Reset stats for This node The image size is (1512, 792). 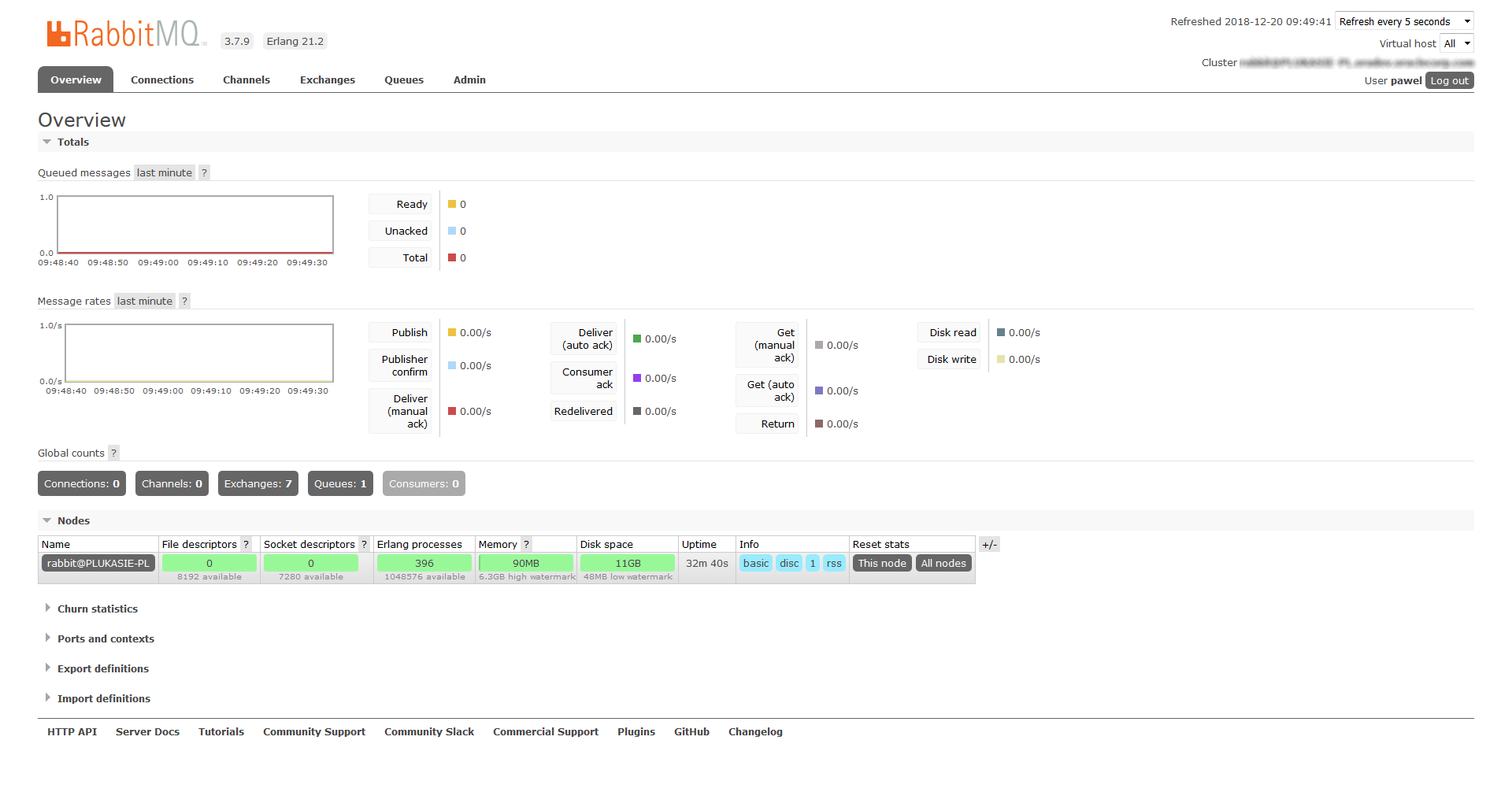[882, 563]
